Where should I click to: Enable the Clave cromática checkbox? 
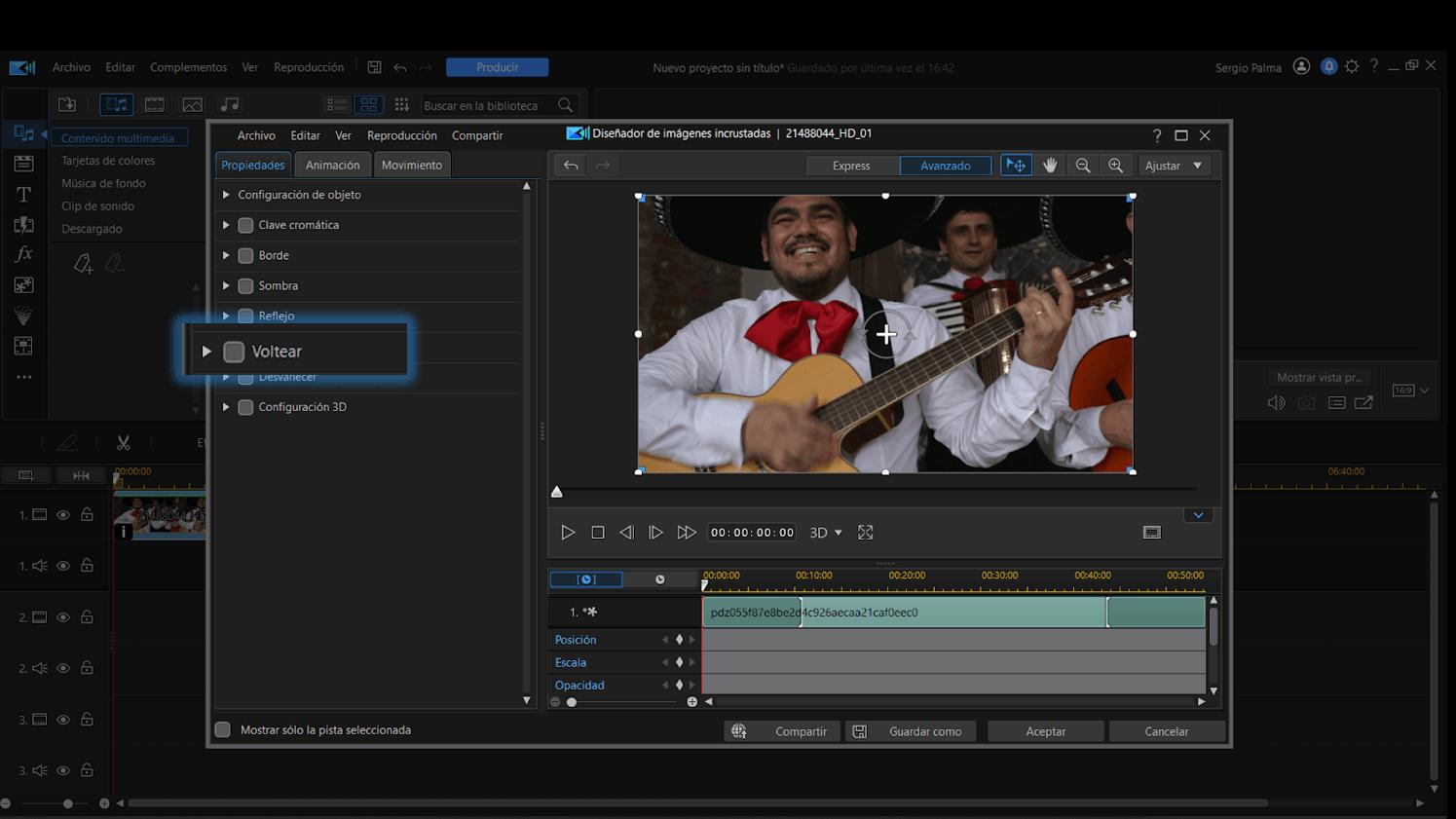tap(245, 225)
